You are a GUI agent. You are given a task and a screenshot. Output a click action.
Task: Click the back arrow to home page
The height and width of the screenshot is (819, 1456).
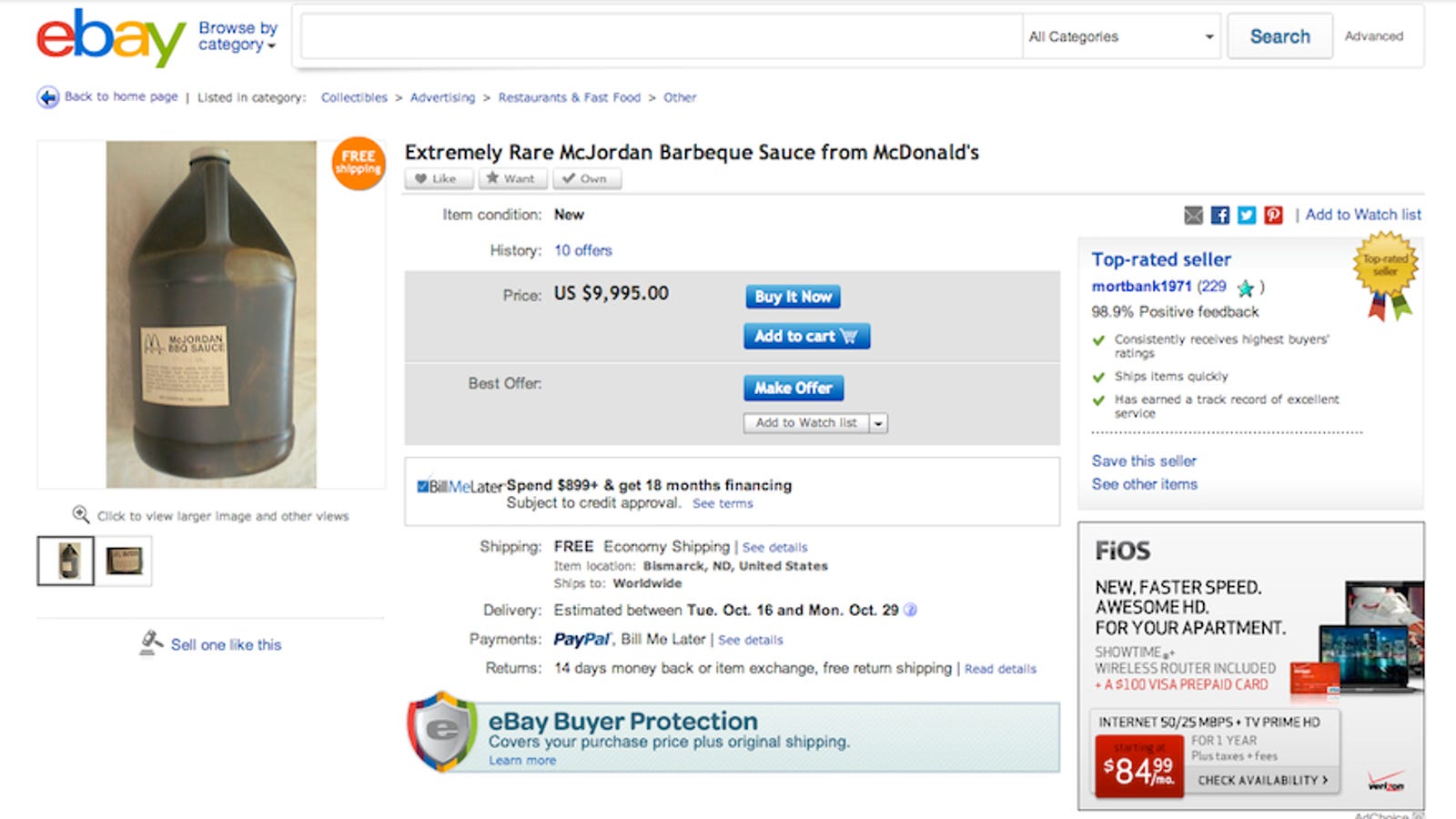pyautogui.click(x=48, y=97)
